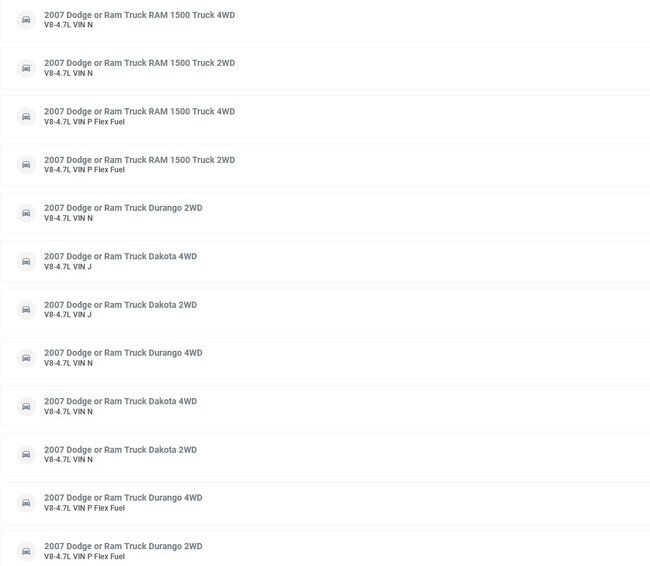Click car icon for Durango 4WD VIN N
Screen dimensions: 650x566
(x=26, y=358)
